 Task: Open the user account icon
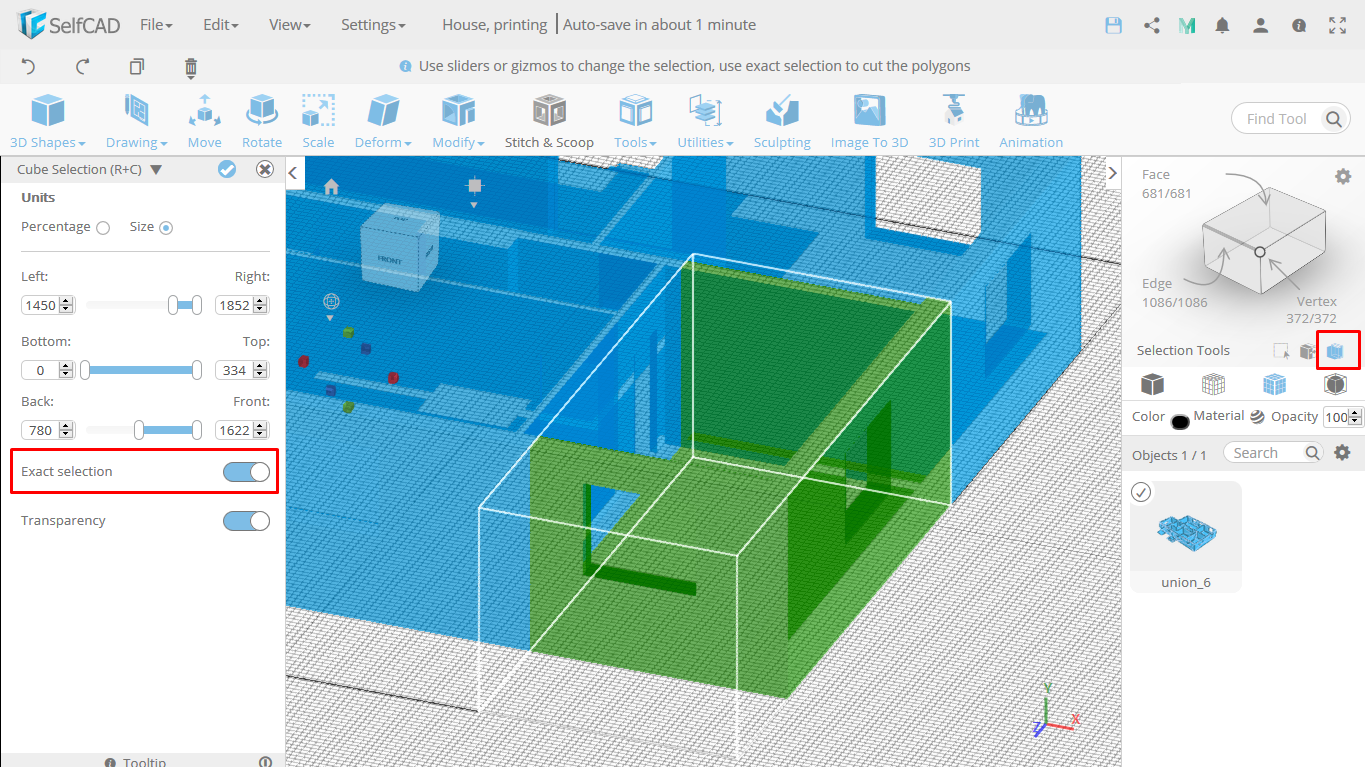pyautogui.click(x=1261, y=26)
